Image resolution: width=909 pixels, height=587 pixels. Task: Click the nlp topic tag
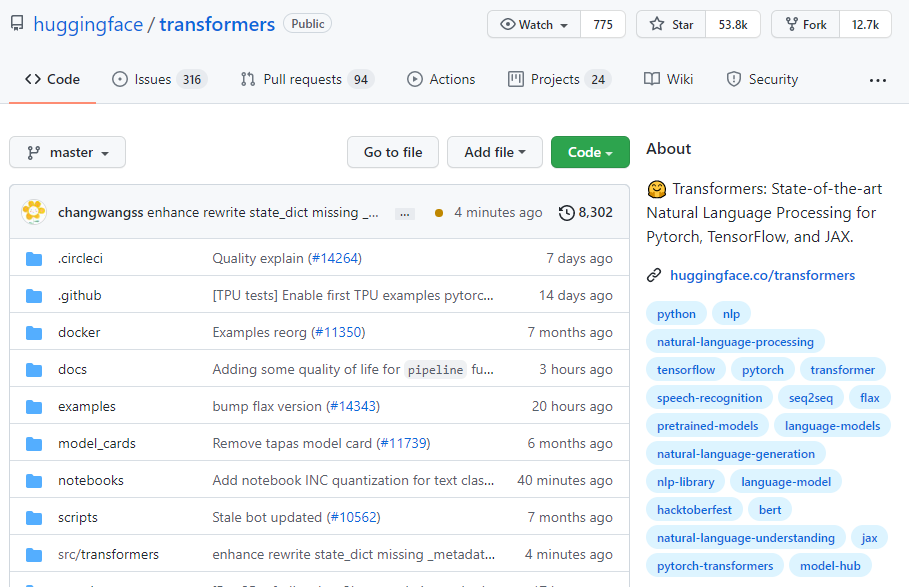(x=731, y=314)
